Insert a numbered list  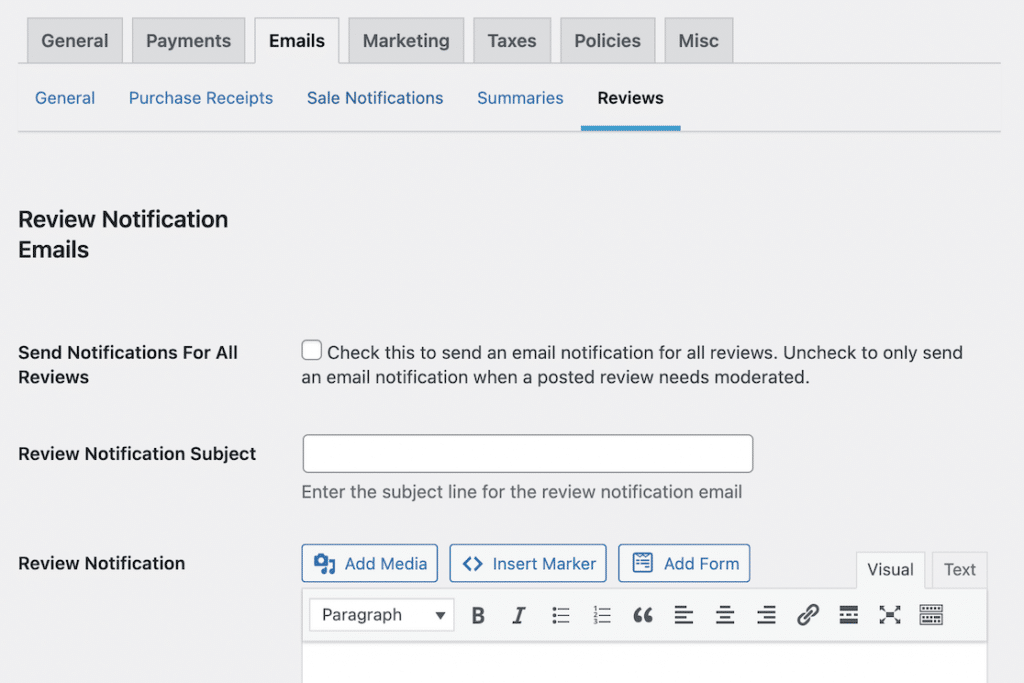[x=601, y=614]
